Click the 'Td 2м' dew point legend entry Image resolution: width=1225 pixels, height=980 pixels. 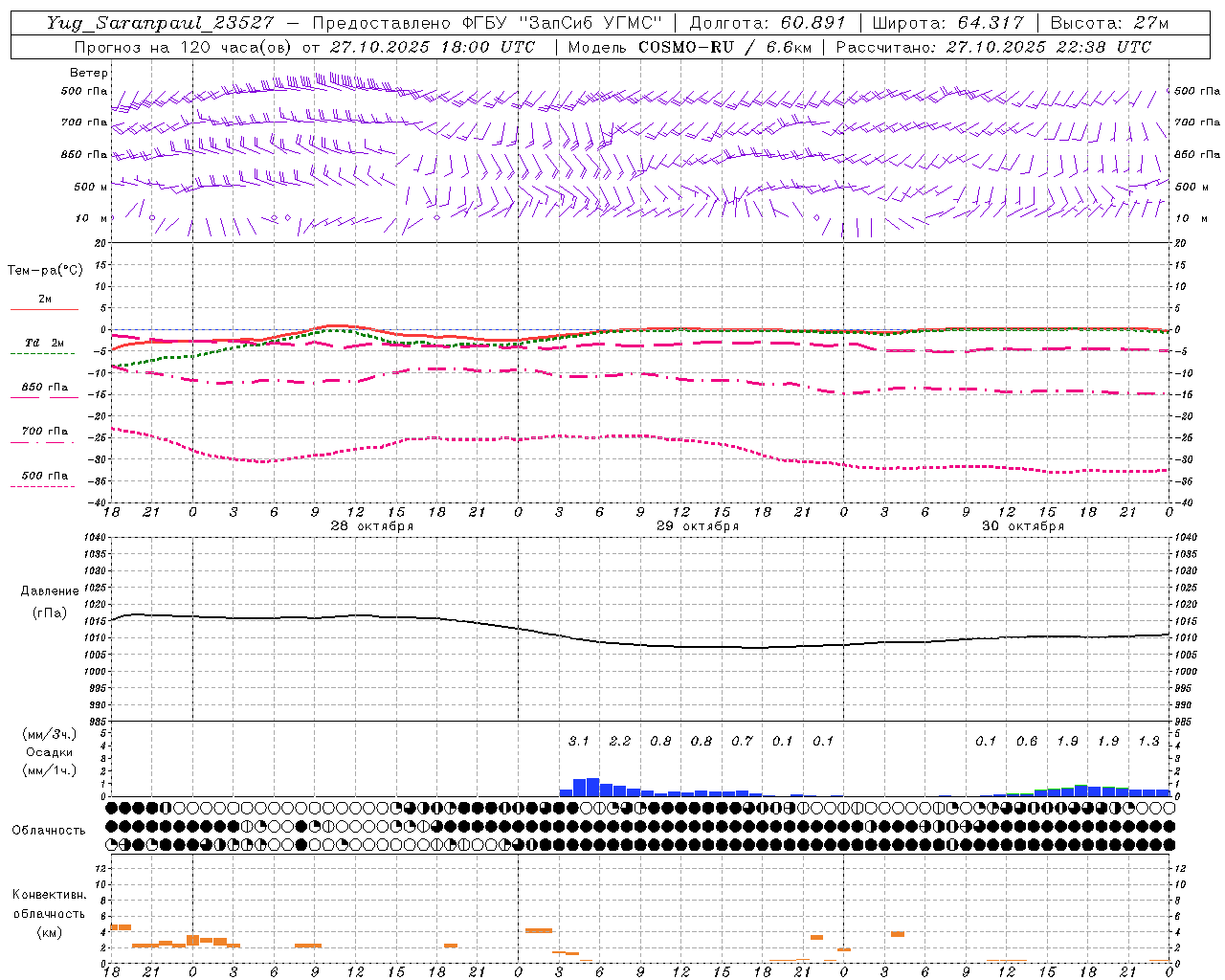point(45,343)
